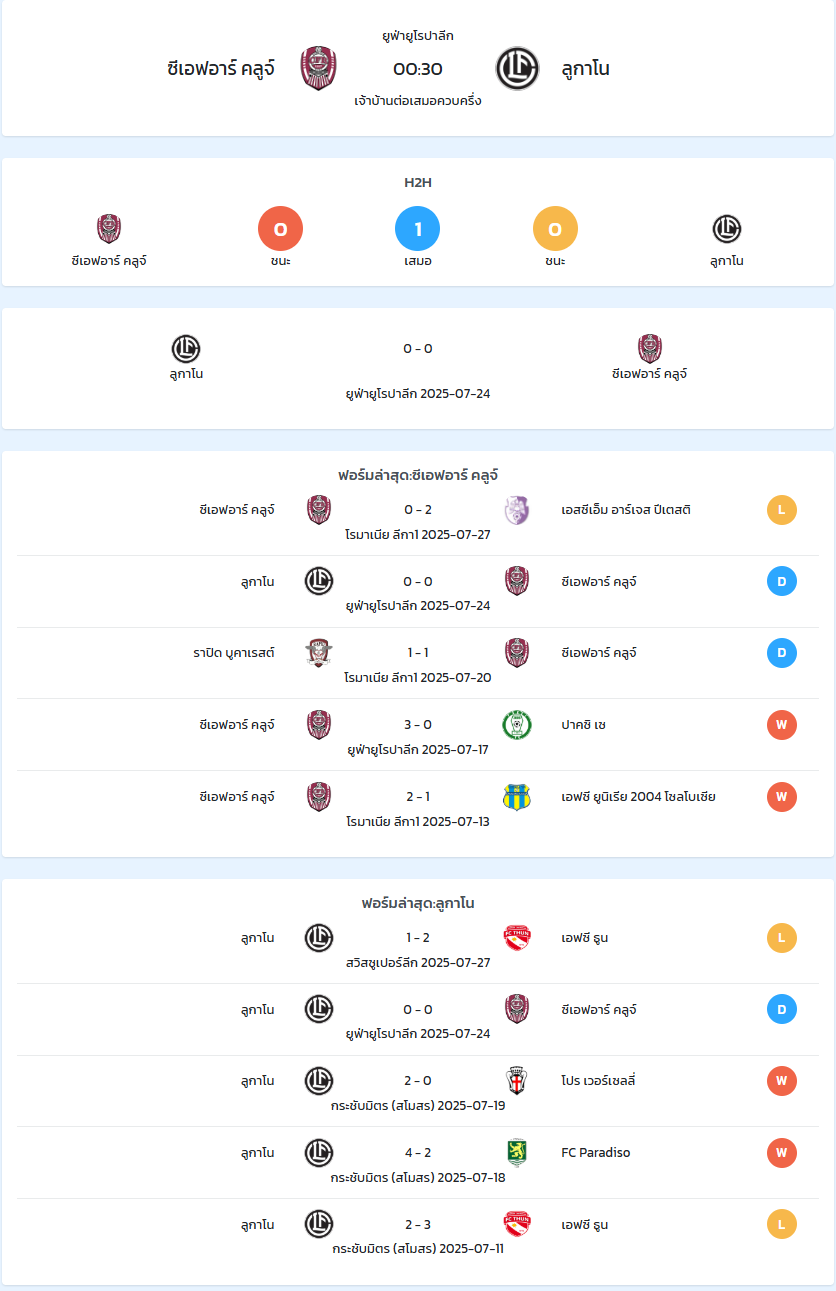This screenshot has height=1291, width=836.
Task: Click the Lugano logo in the match header
Action: tap(517, 69)
